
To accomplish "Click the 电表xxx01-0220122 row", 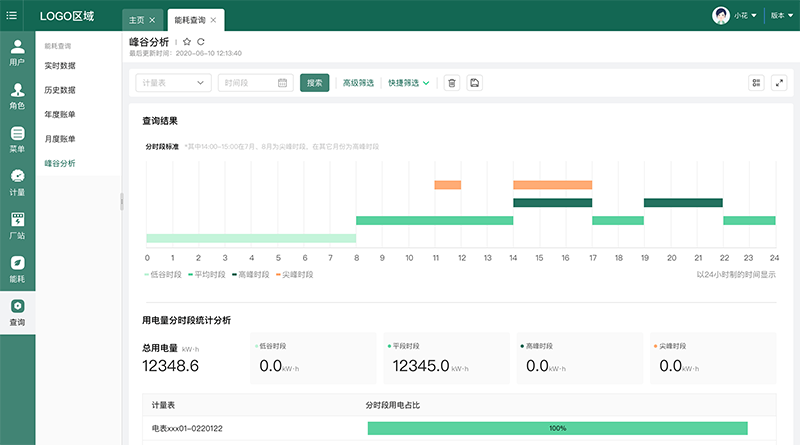I will click(459, 428).
